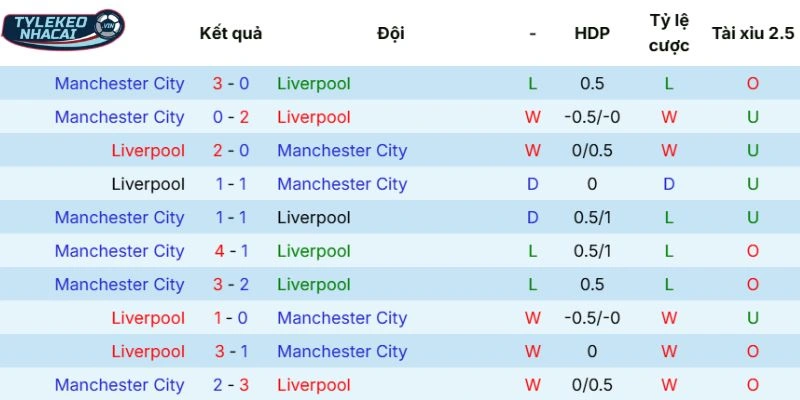Click the Tỷ lệ cược column header
Viewport: 800px width, 400px height.
[669, 33]
